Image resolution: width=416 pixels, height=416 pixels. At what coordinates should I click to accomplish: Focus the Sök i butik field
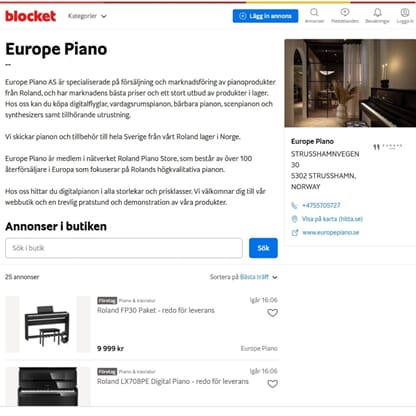pos(124,248)
